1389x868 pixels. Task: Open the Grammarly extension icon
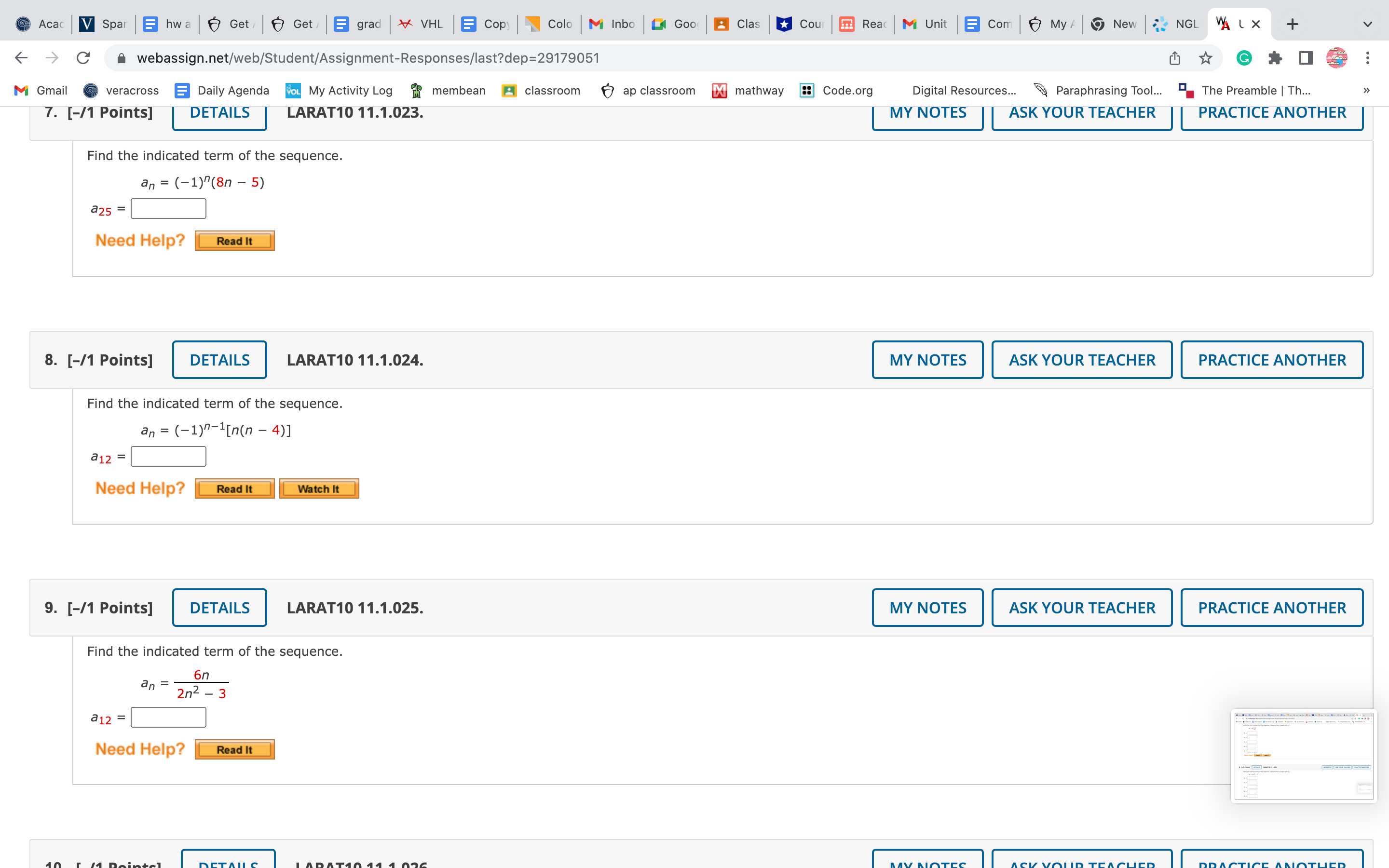tap(1244, 58)
